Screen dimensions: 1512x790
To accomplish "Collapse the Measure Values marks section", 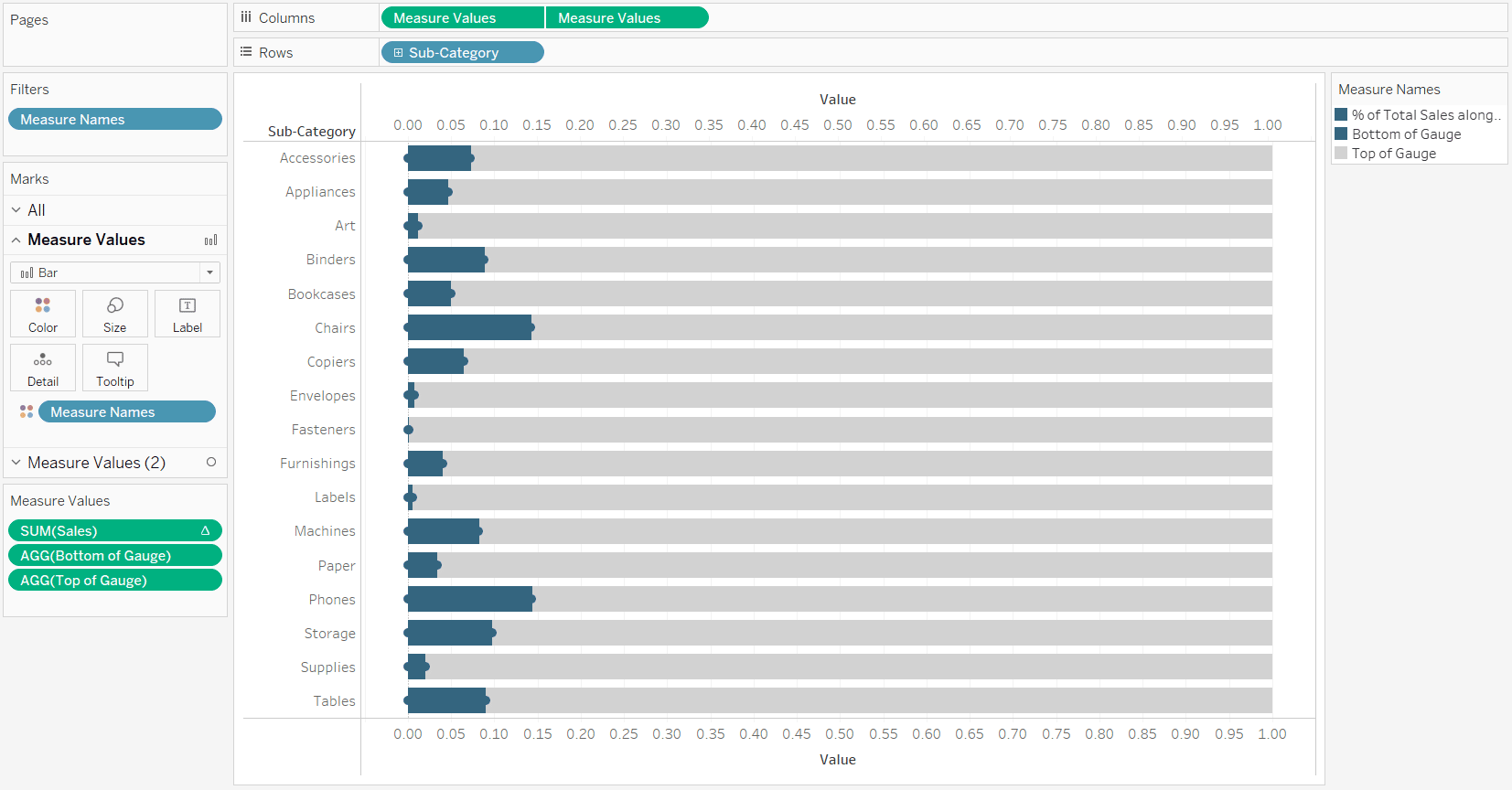I will pyautogui.click(x=16, y=240).
